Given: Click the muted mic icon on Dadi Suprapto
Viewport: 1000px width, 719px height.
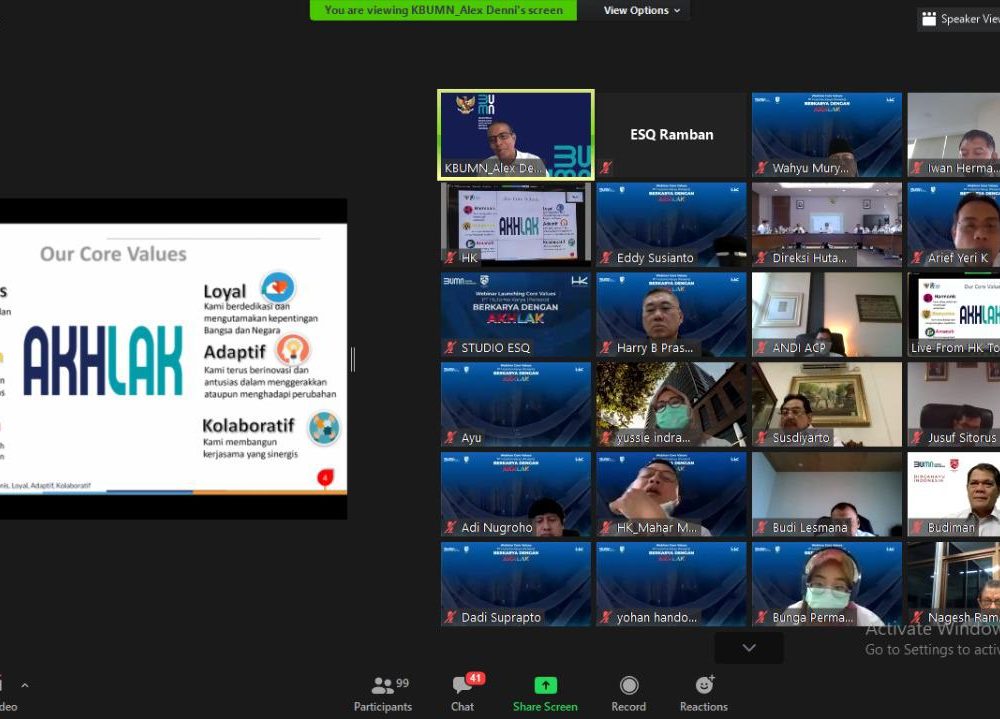Looking at the screenshot, I should click(450, 618).
